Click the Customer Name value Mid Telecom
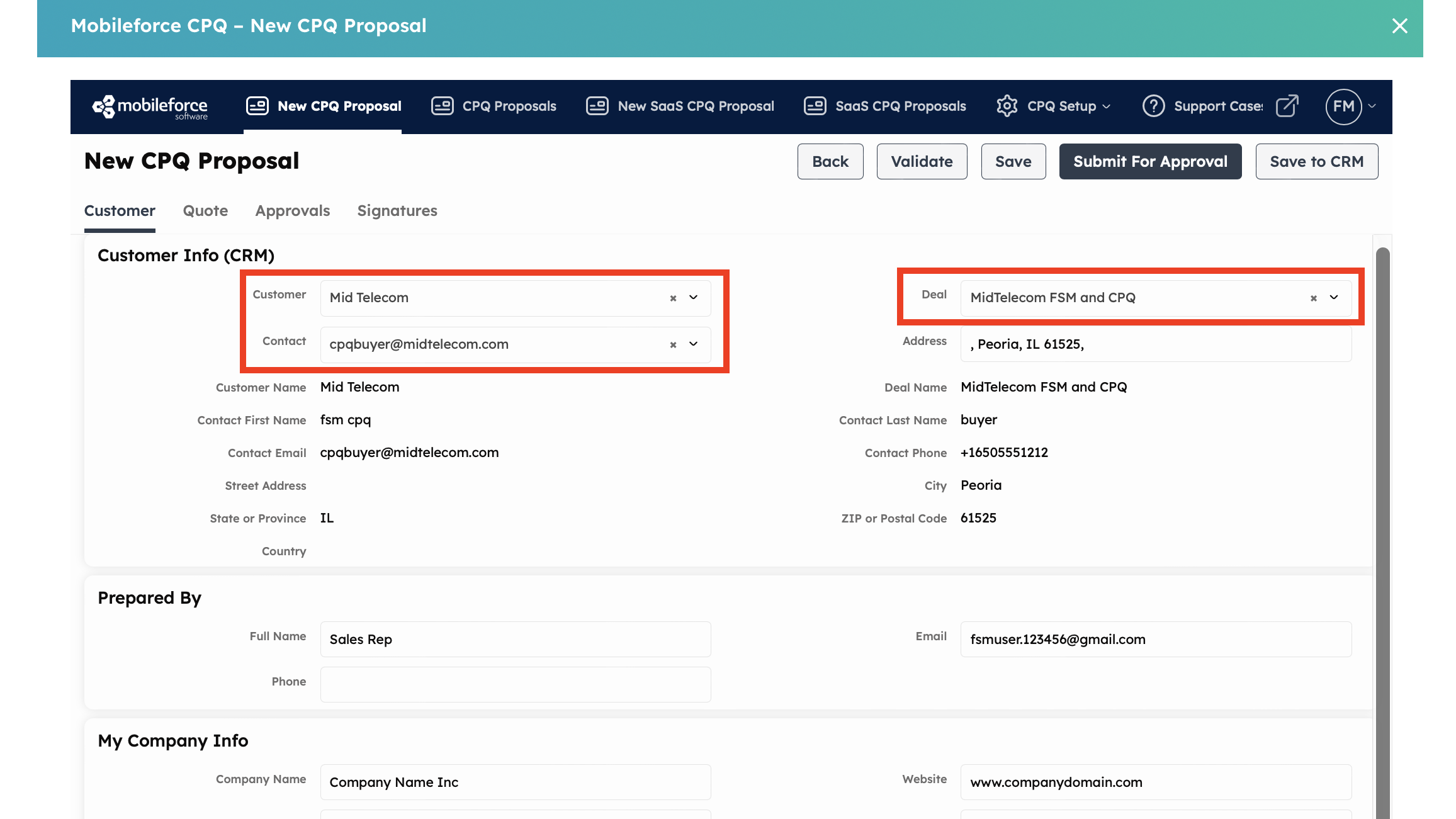Screen dimensions: 1456x819 359,387
